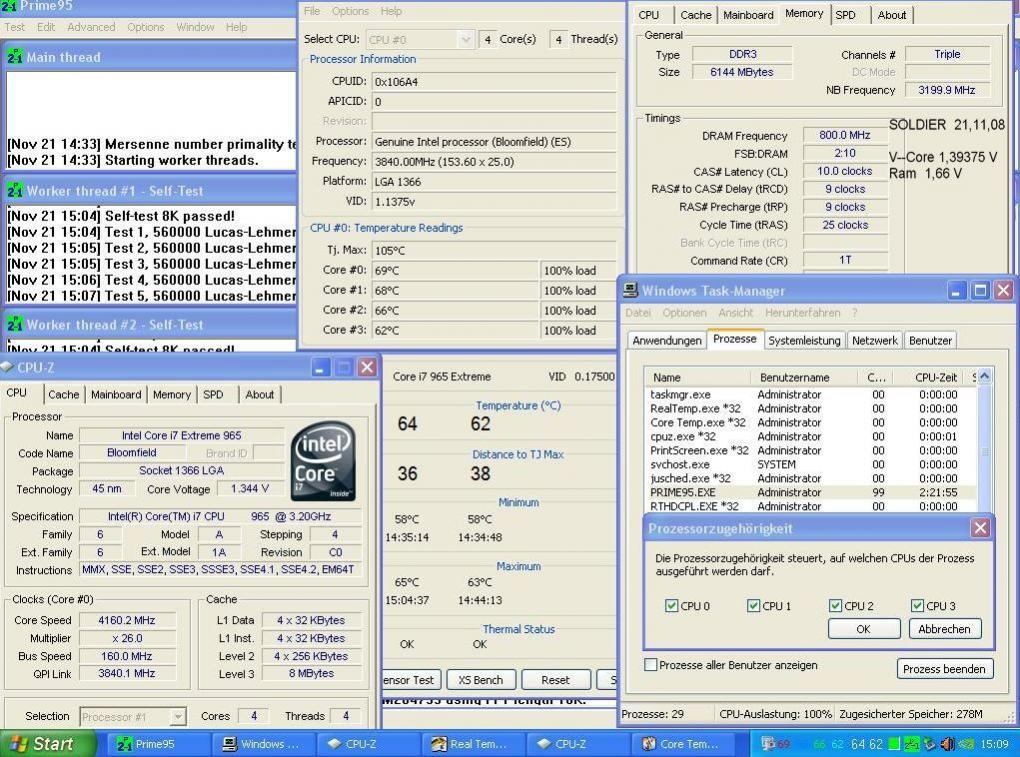Click the network monitor tray icon
The image size is (1020, 757).
(x=768, y=743)
